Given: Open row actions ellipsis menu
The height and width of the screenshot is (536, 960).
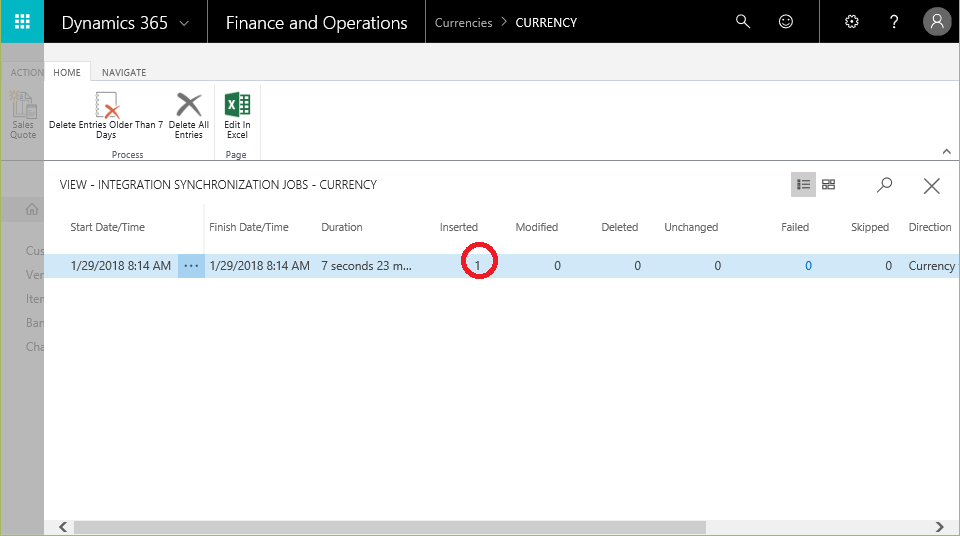Looking at the screenshot, I should coord(191,266).
